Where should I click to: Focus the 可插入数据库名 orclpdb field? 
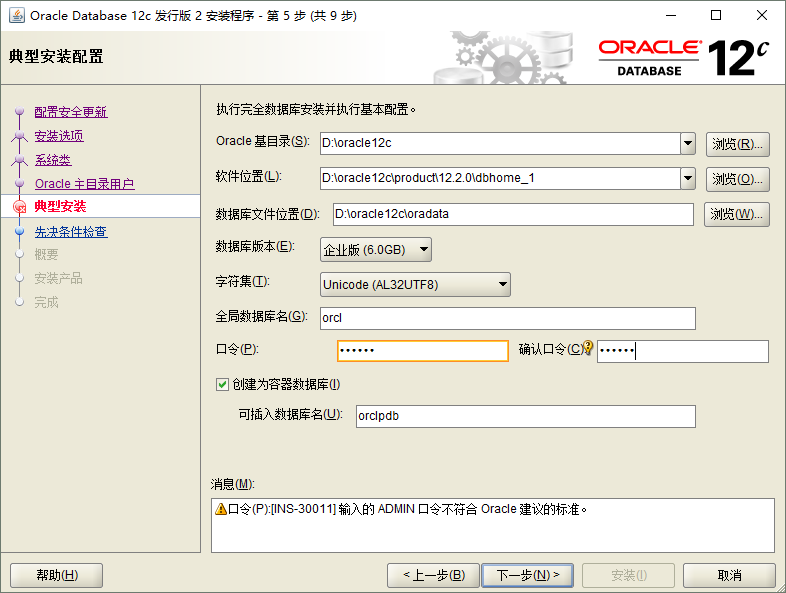pyautogui.click(x=526, y=416)
